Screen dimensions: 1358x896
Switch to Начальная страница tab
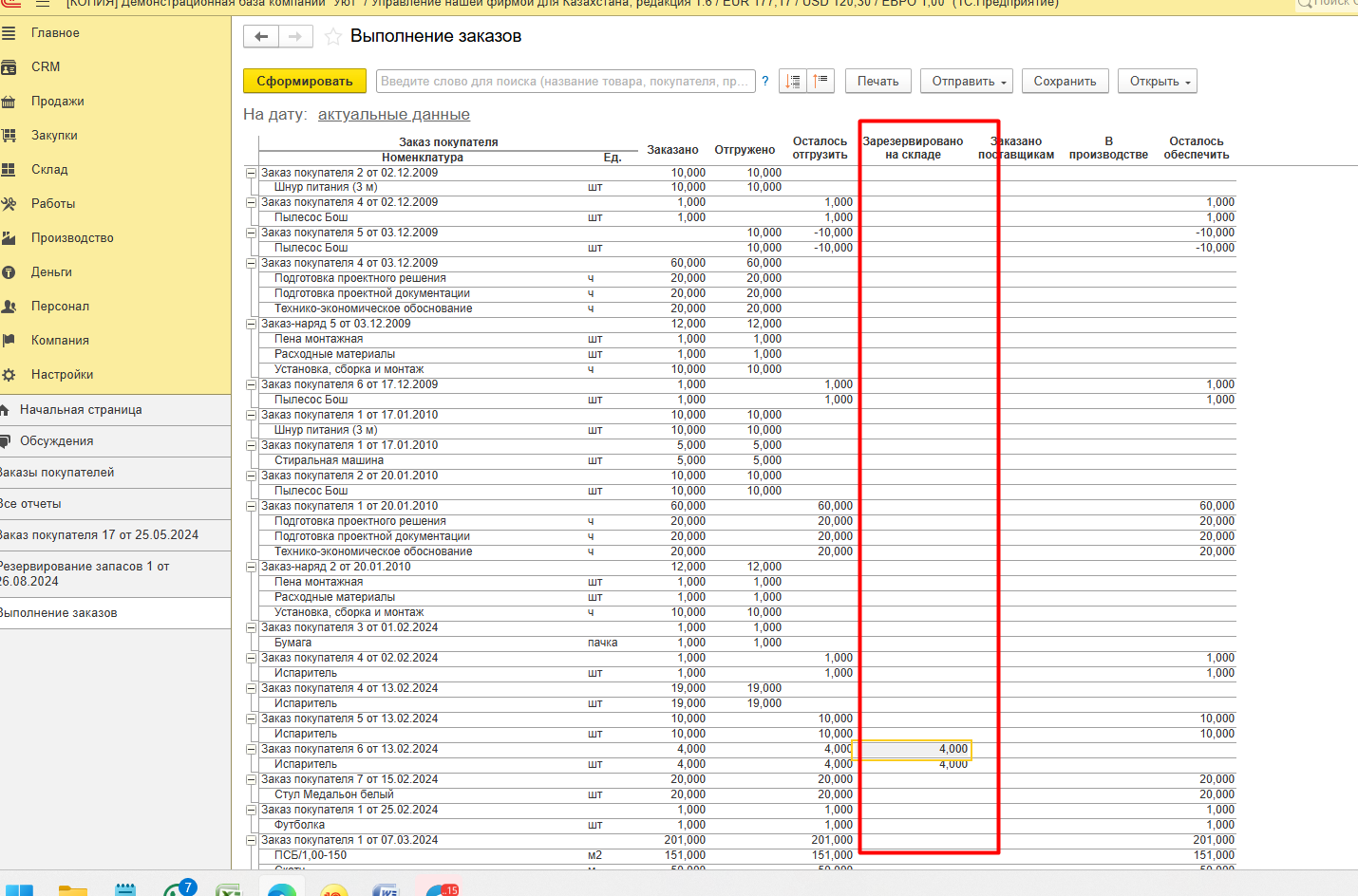[81, 410]
